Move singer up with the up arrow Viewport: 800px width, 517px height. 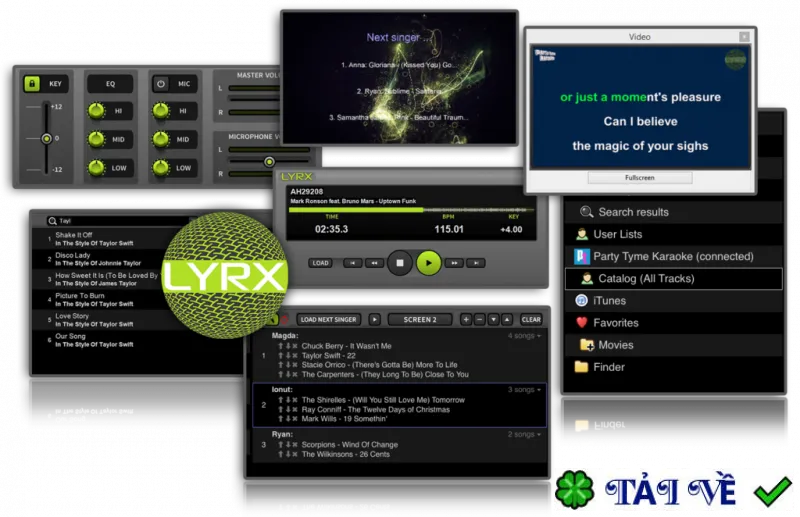click(507, 319)
